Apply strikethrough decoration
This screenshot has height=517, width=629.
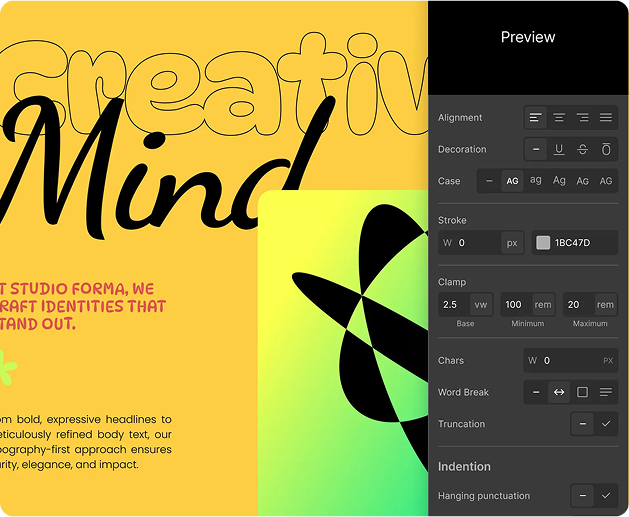tap(582, 150)
